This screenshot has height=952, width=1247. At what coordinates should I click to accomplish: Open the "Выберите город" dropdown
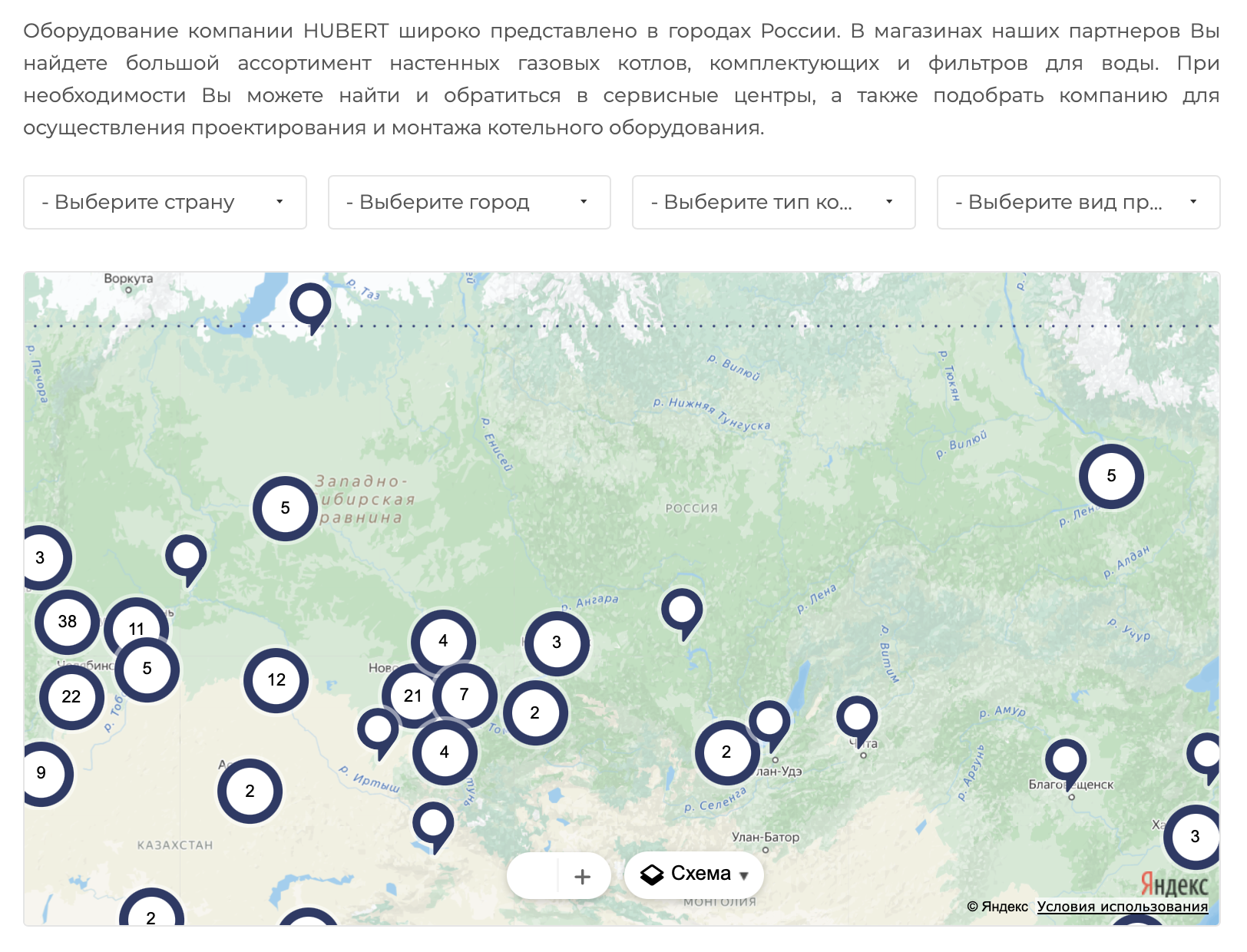tap(469, 202)
